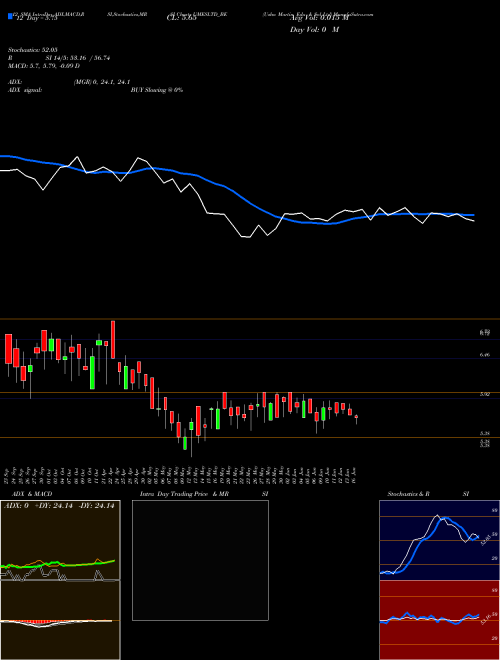Open the red RSI chart panel
Screen dimensions: 500x660
tap(439, 620)
